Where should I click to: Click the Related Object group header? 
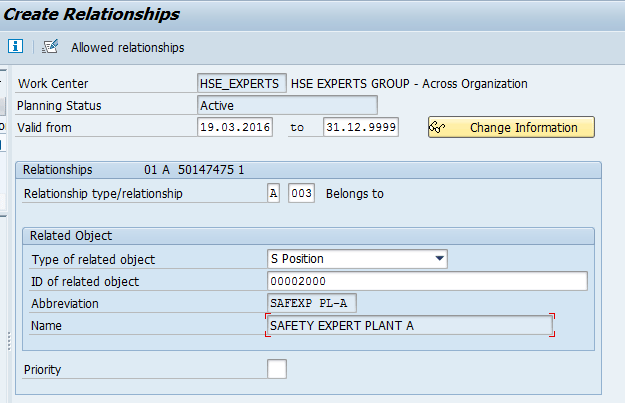[70, 236]
